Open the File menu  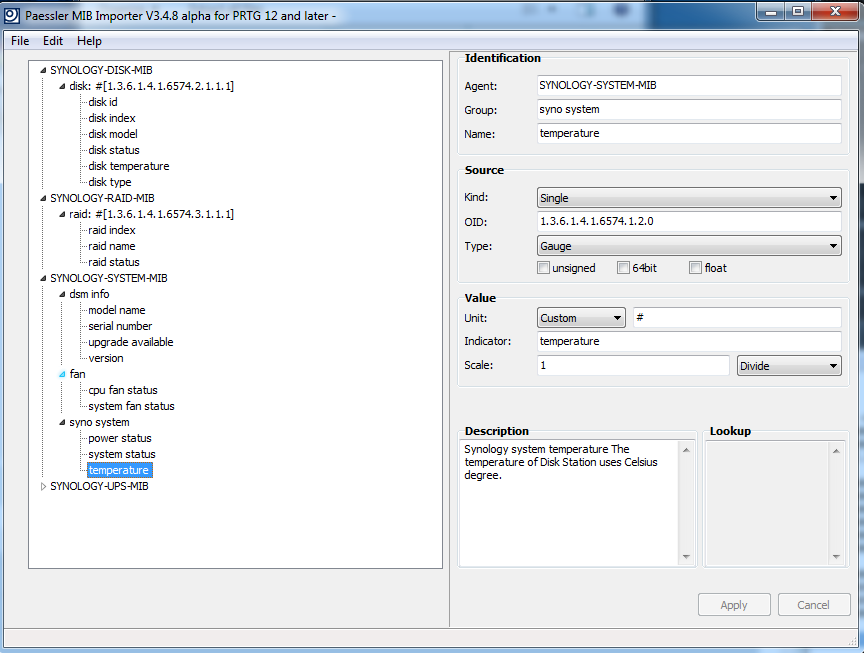(20, 41)
